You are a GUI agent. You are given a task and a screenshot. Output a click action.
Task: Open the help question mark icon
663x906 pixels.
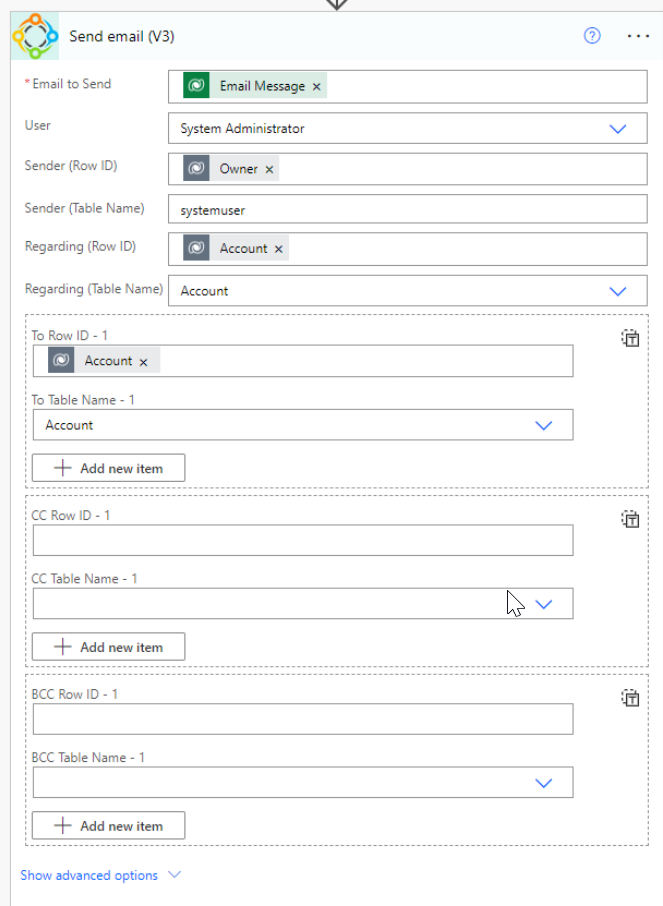coord(592,36)
